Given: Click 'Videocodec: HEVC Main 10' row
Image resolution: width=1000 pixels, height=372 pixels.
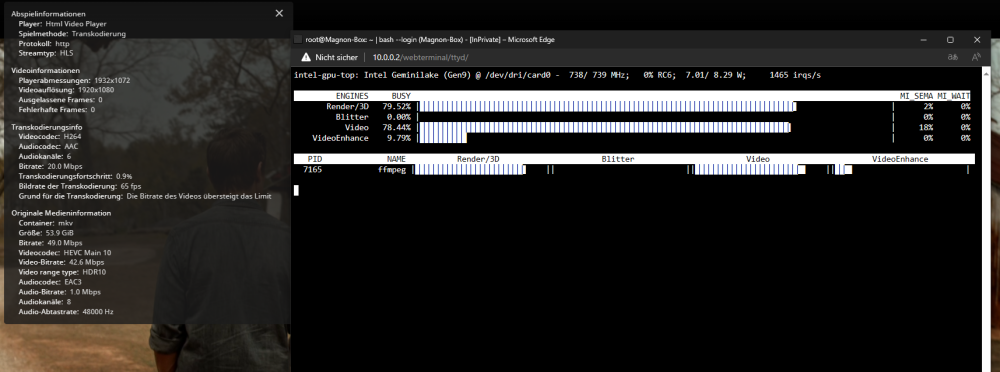Looking at the screenshot, I should pyautogui.click(x=64, y=253).
